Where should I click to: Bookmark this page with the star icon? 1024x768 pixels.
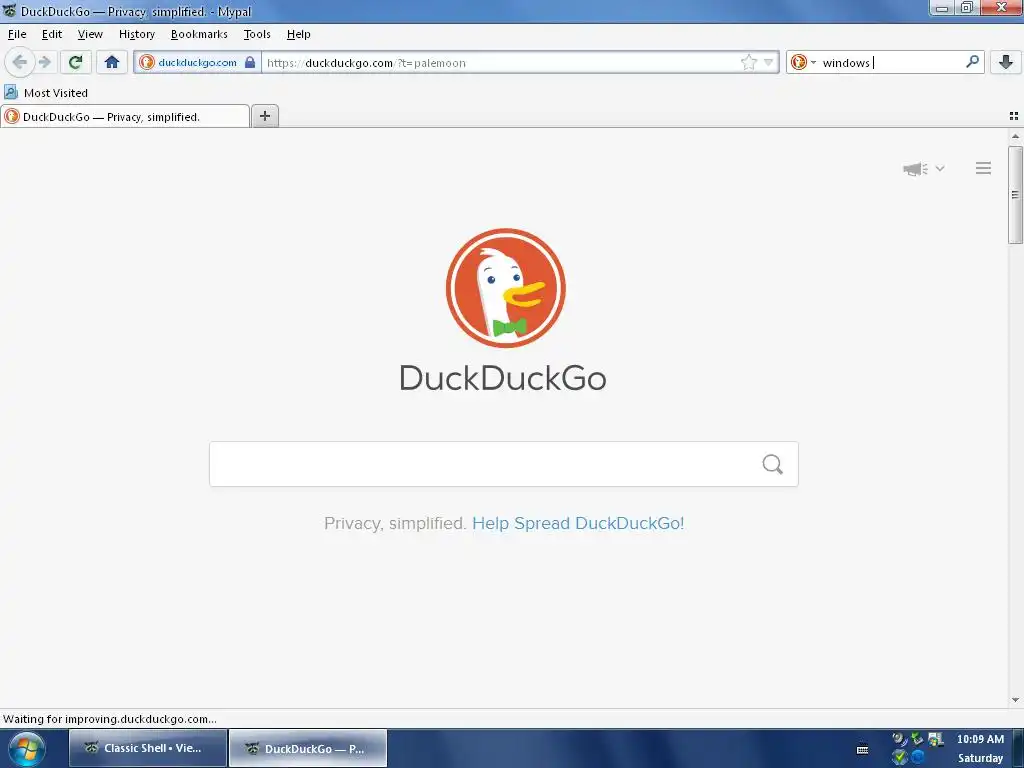point(748,63)
